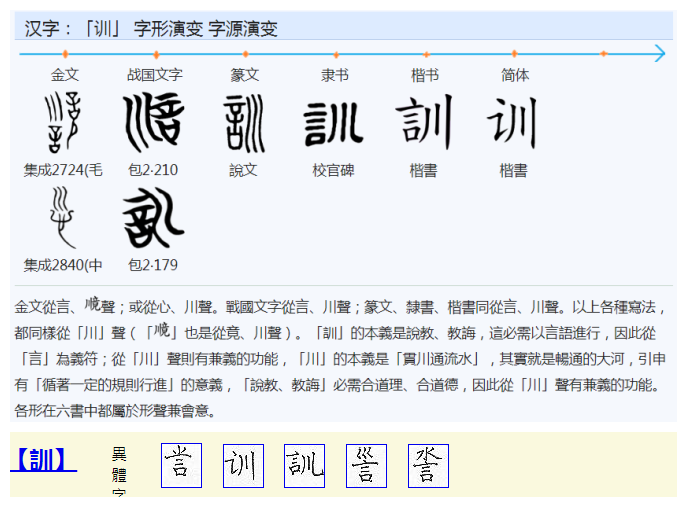Click the 金文 timeline marker dot

65,54
